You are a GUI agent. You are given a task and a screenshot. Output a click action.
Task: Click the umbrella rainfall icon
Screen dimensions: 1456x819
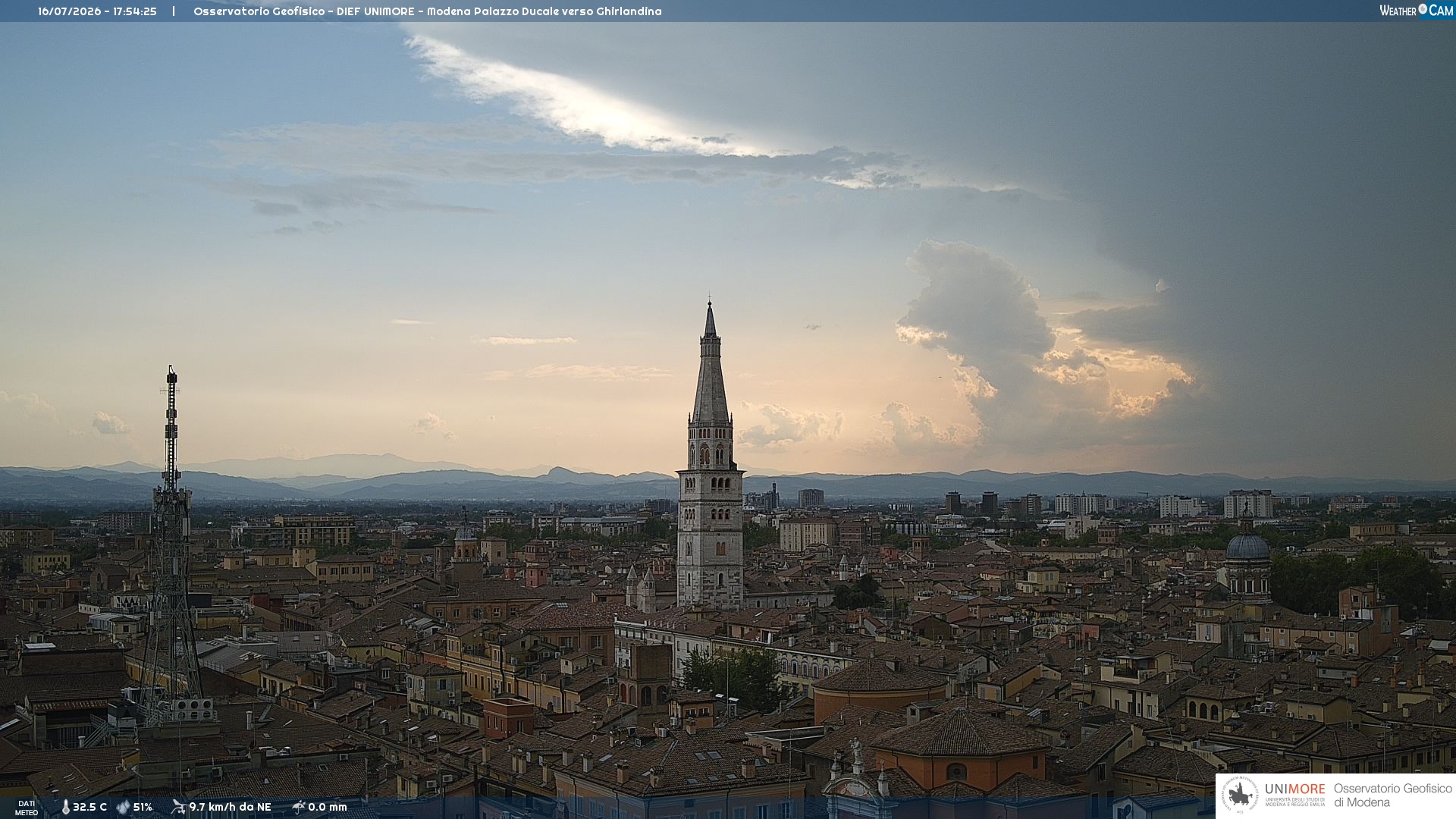click(299, 807)
